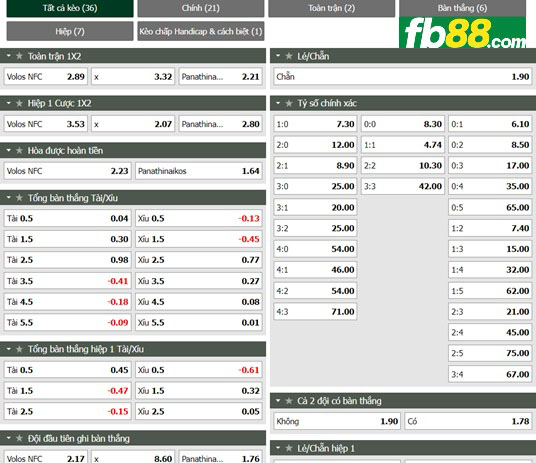Image resolution: width=536 pixels, height=463 pixels.
Task: Pick first-half Tài 2.5 at -0.15
Action: (x=67, y=411)
